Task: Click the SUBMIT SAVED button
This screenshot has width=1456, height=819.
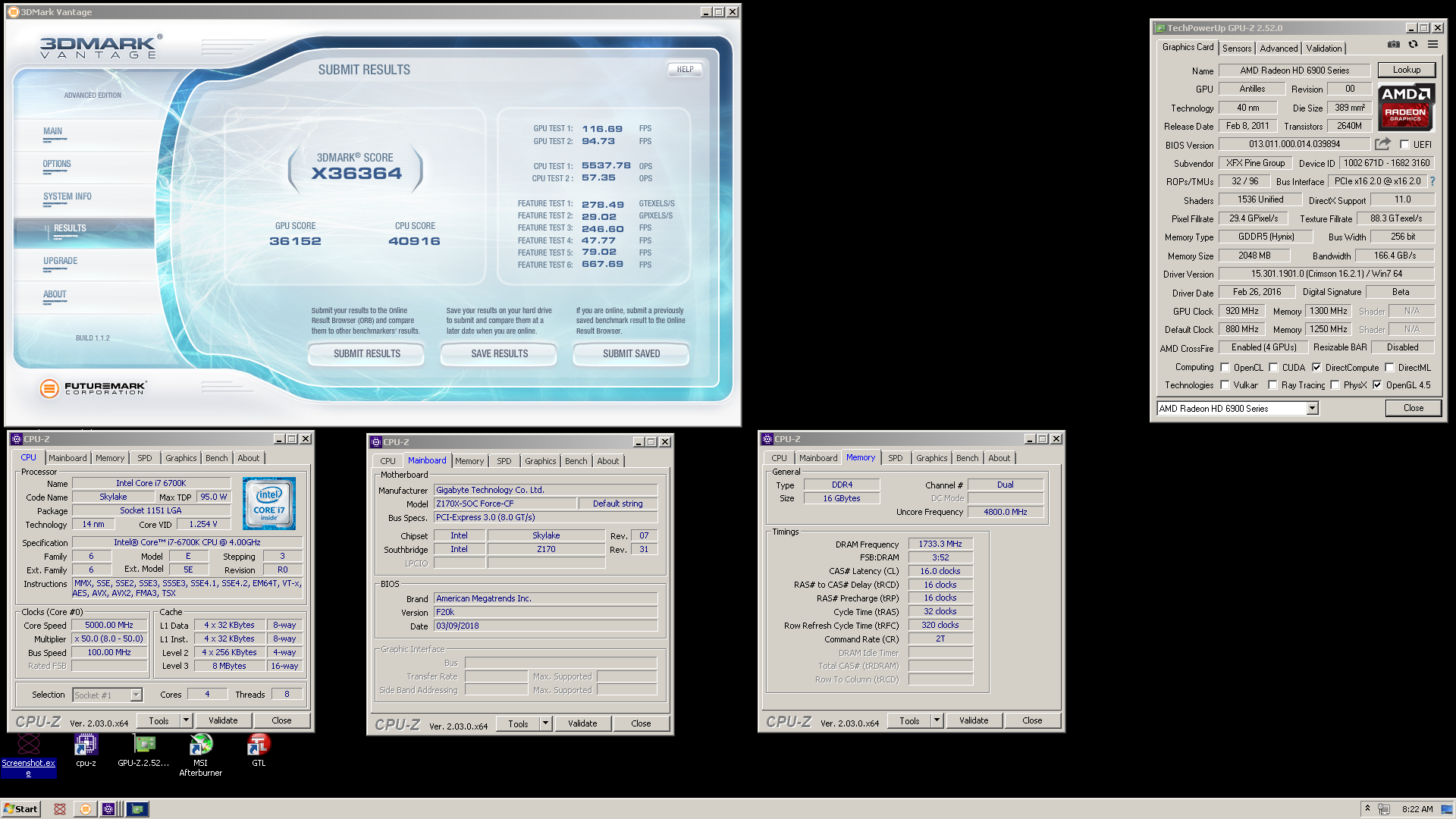Action: (632, 354)
